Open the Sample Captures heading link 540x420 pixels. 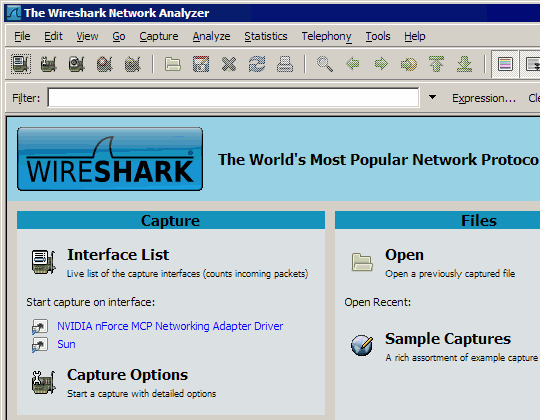tap(448, 339)
